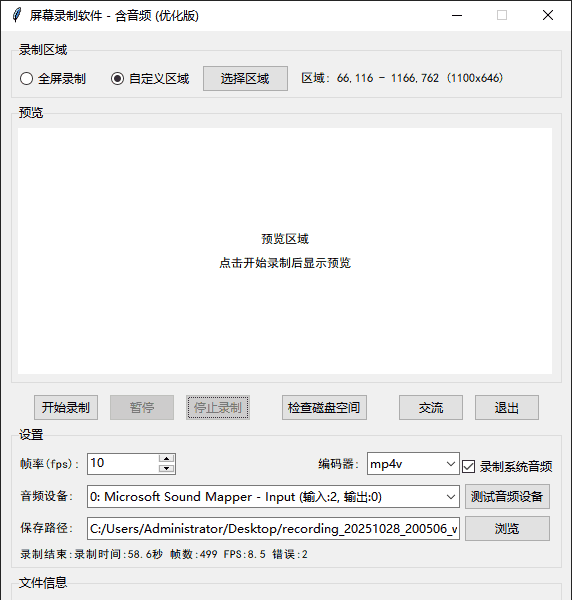The width and height of the screenshot is (572, 600).
Task: Click the 测试音频设备 button
Action: pyautogui.click(x=507, y=497)
